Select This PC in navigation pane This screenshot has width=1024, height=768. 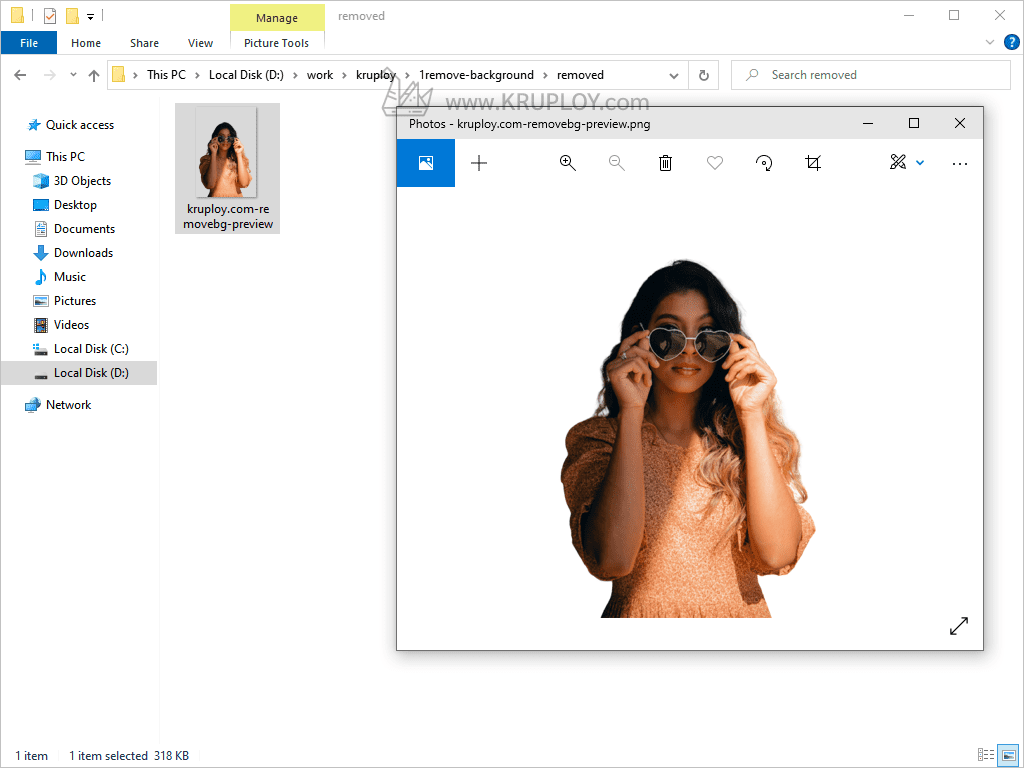coord(65,157)
